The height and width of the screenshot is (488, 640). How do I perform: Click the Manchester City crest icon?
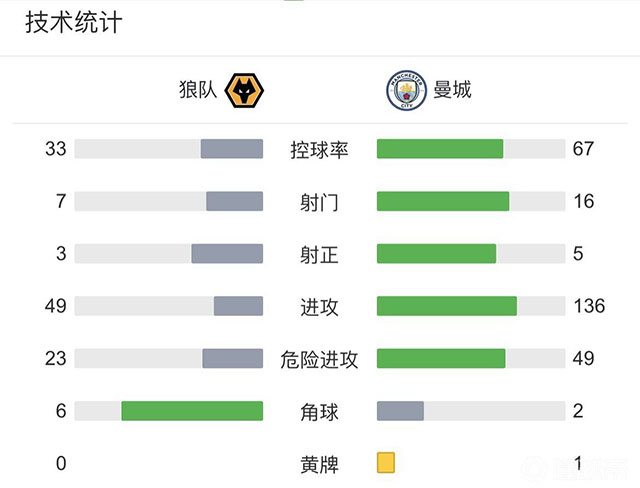click(x=404, y=90)
